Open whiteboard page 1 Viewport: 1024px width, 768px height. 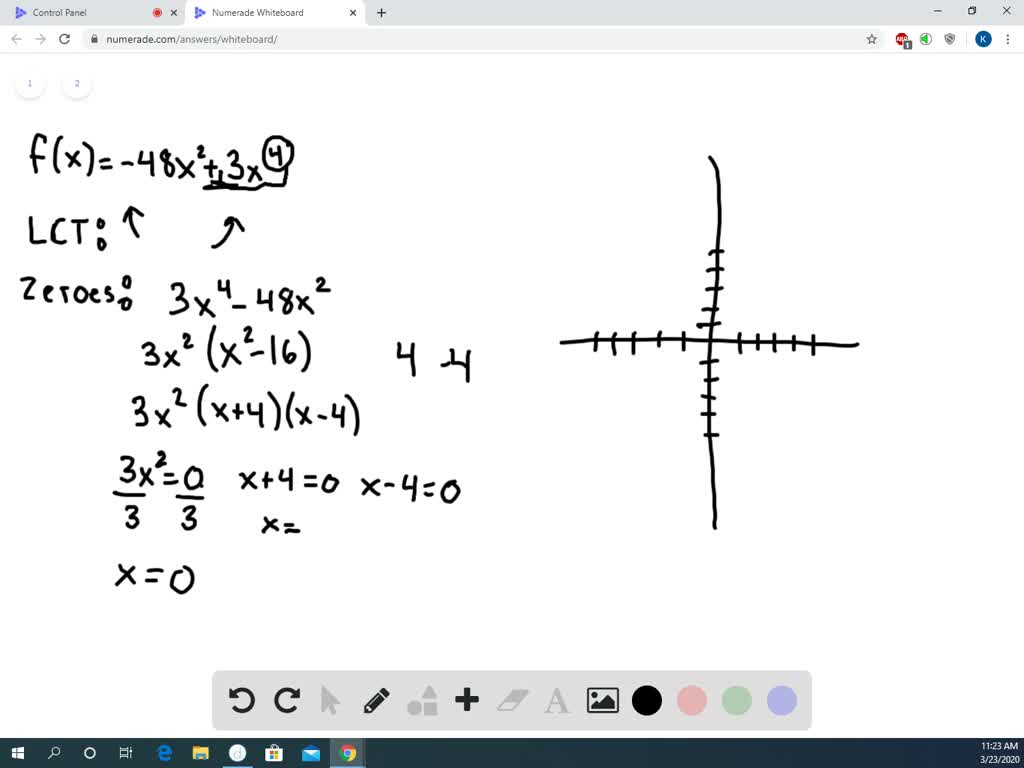click(30, 83)
